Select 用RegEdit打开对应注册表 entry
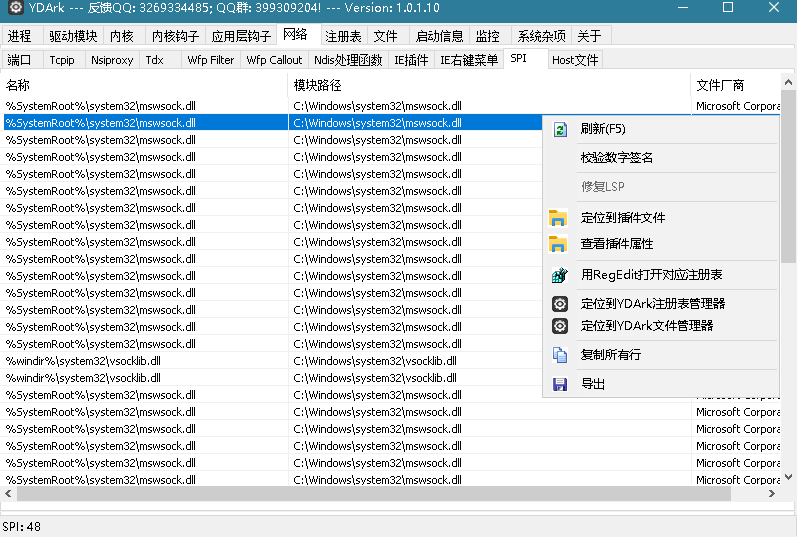This screenshot has height=537, width=797. coord(661,275)
